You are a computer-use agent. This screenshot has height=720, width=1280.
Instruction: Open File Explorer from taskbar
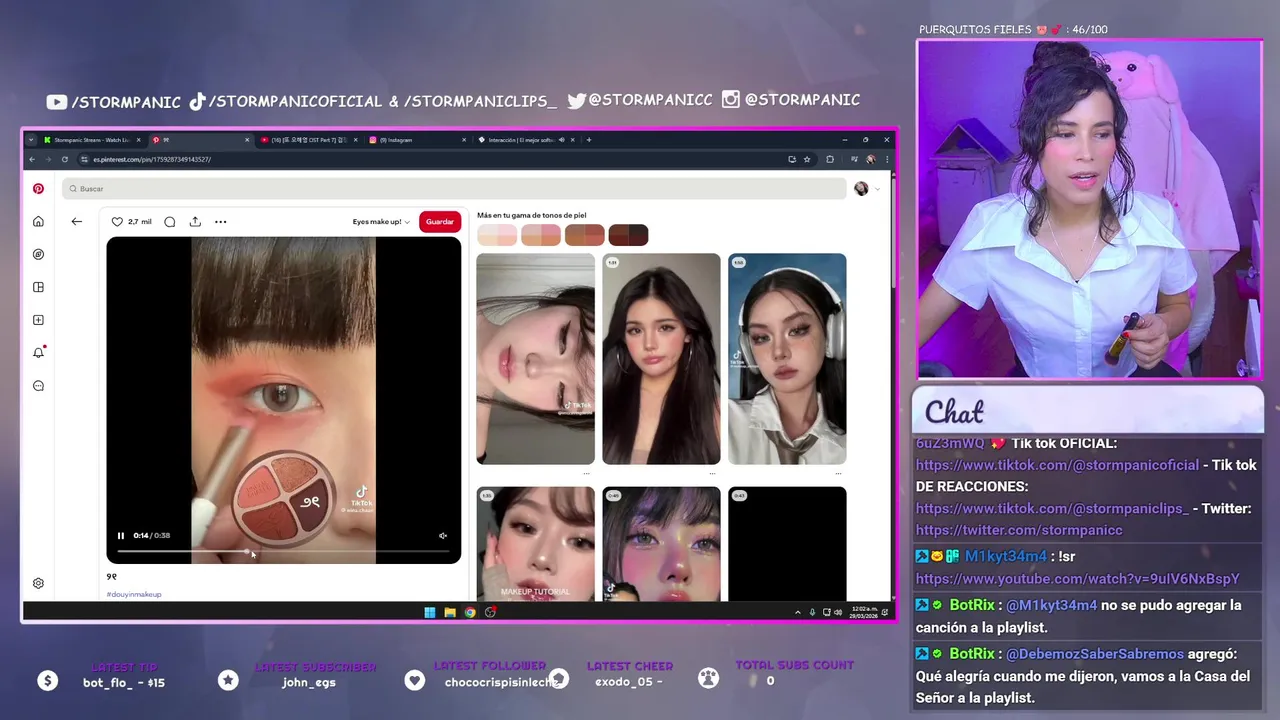tap(450, 612)
